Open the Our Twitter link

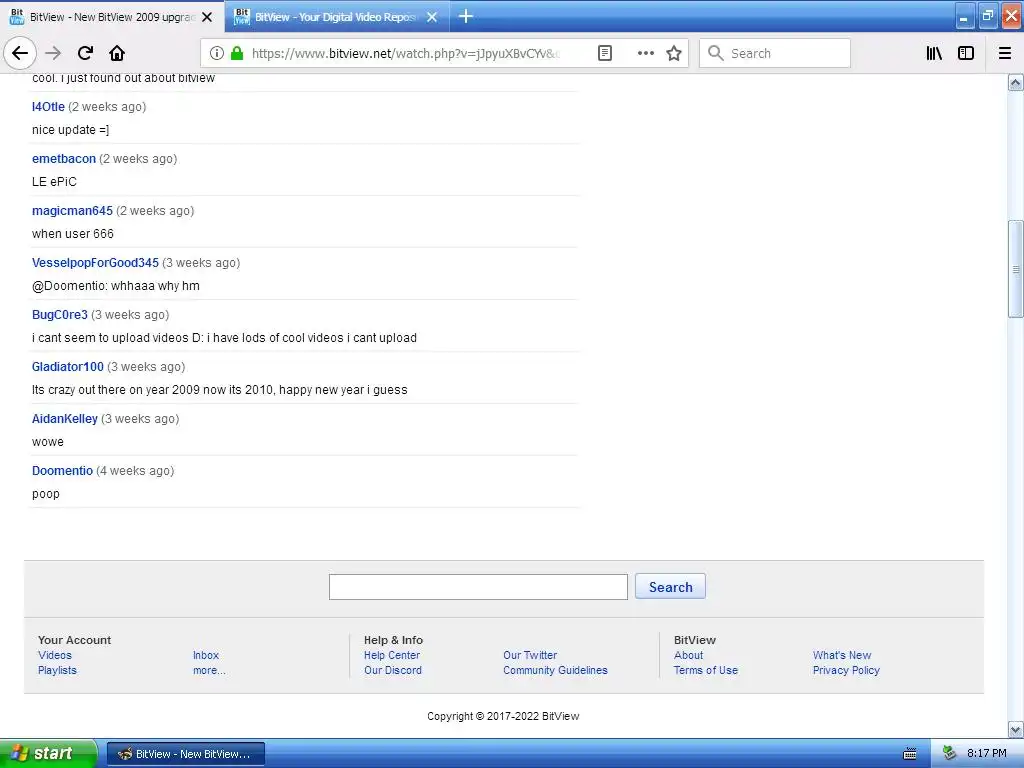[530, 655]
